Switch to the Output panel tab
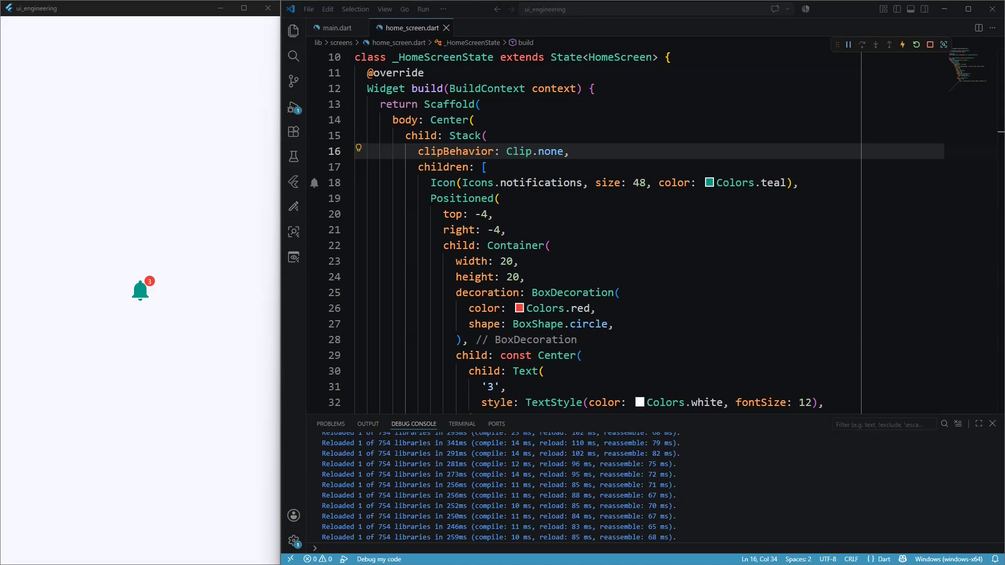Viewport: 1005px width, 565px height. coord(368,423)
